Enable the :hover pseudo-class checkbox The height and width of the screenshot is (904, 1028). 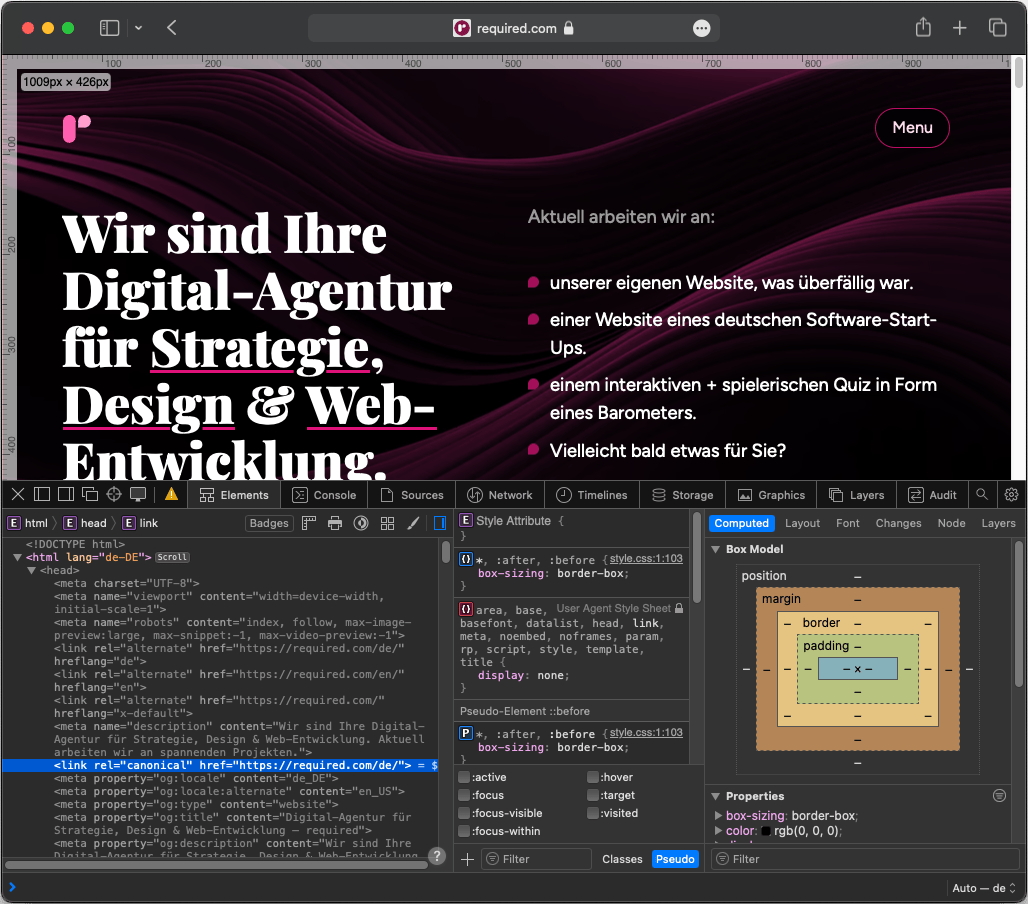(594, 776)
